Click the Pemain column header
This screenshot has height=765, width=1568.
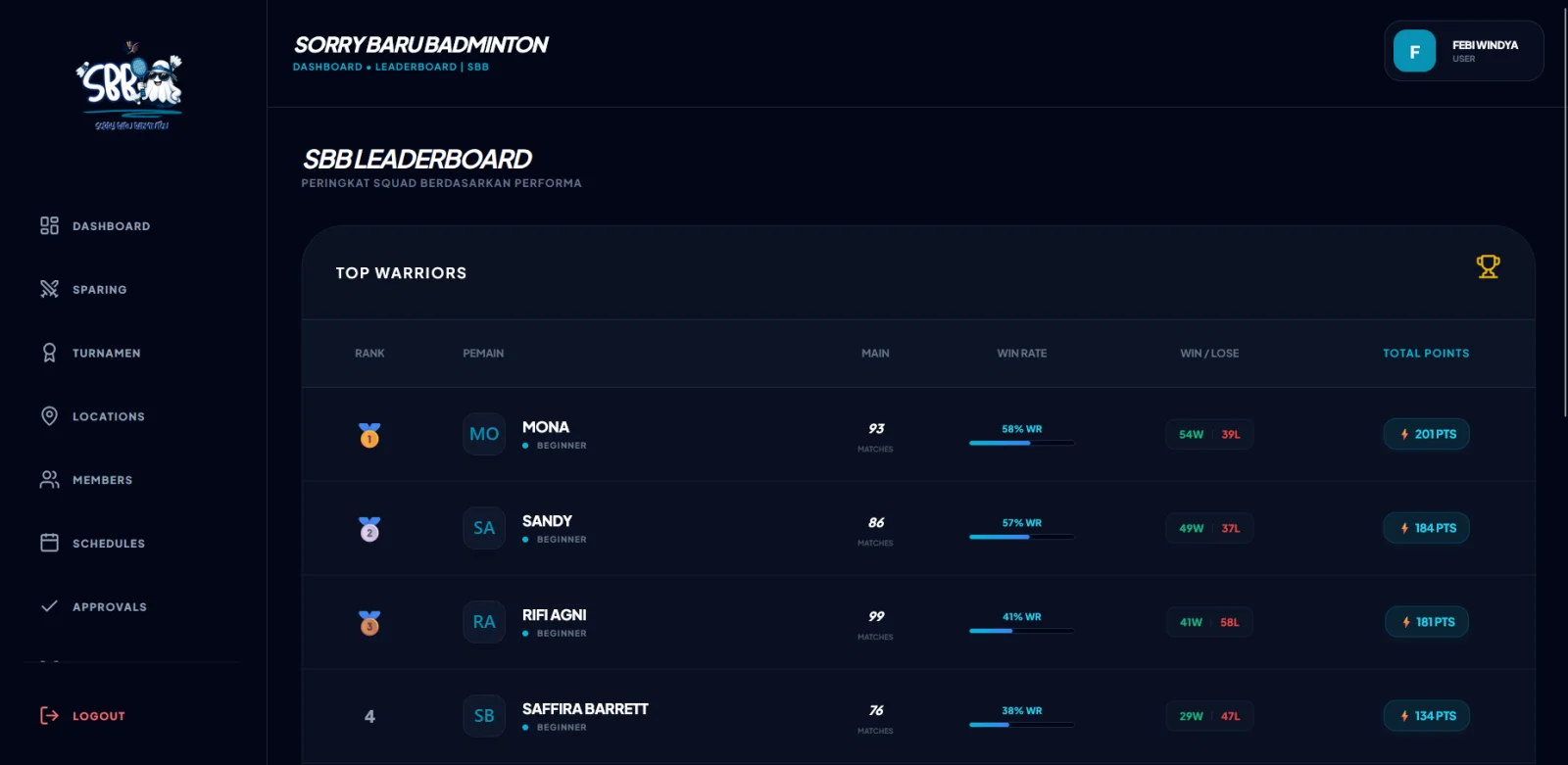(x=483, y=354)
